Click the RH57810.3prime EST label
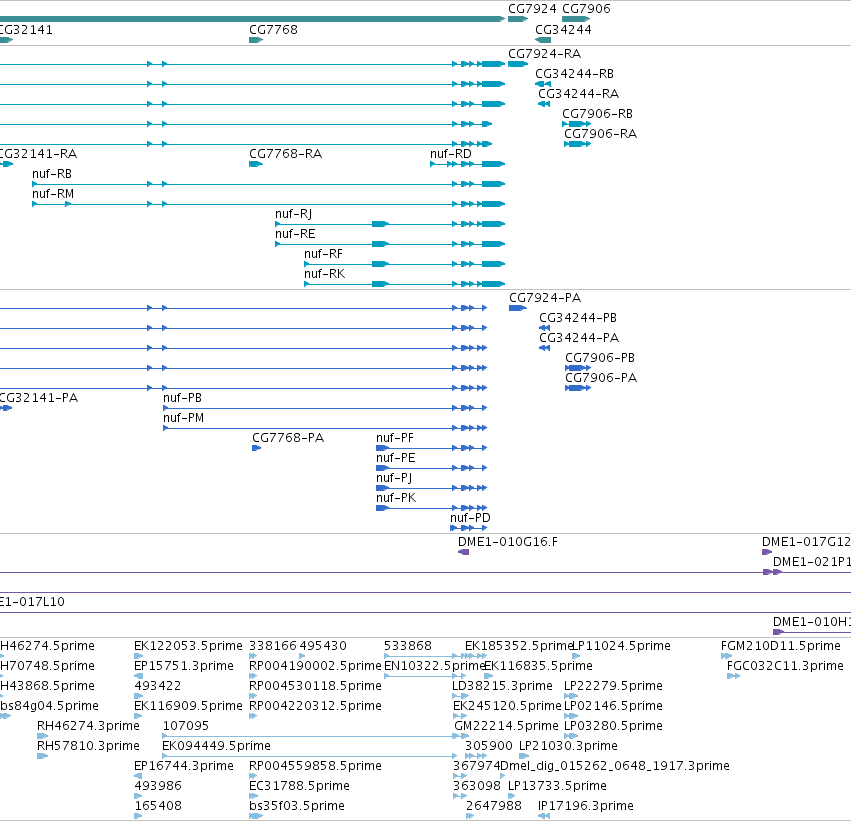 tap(88, 746)
